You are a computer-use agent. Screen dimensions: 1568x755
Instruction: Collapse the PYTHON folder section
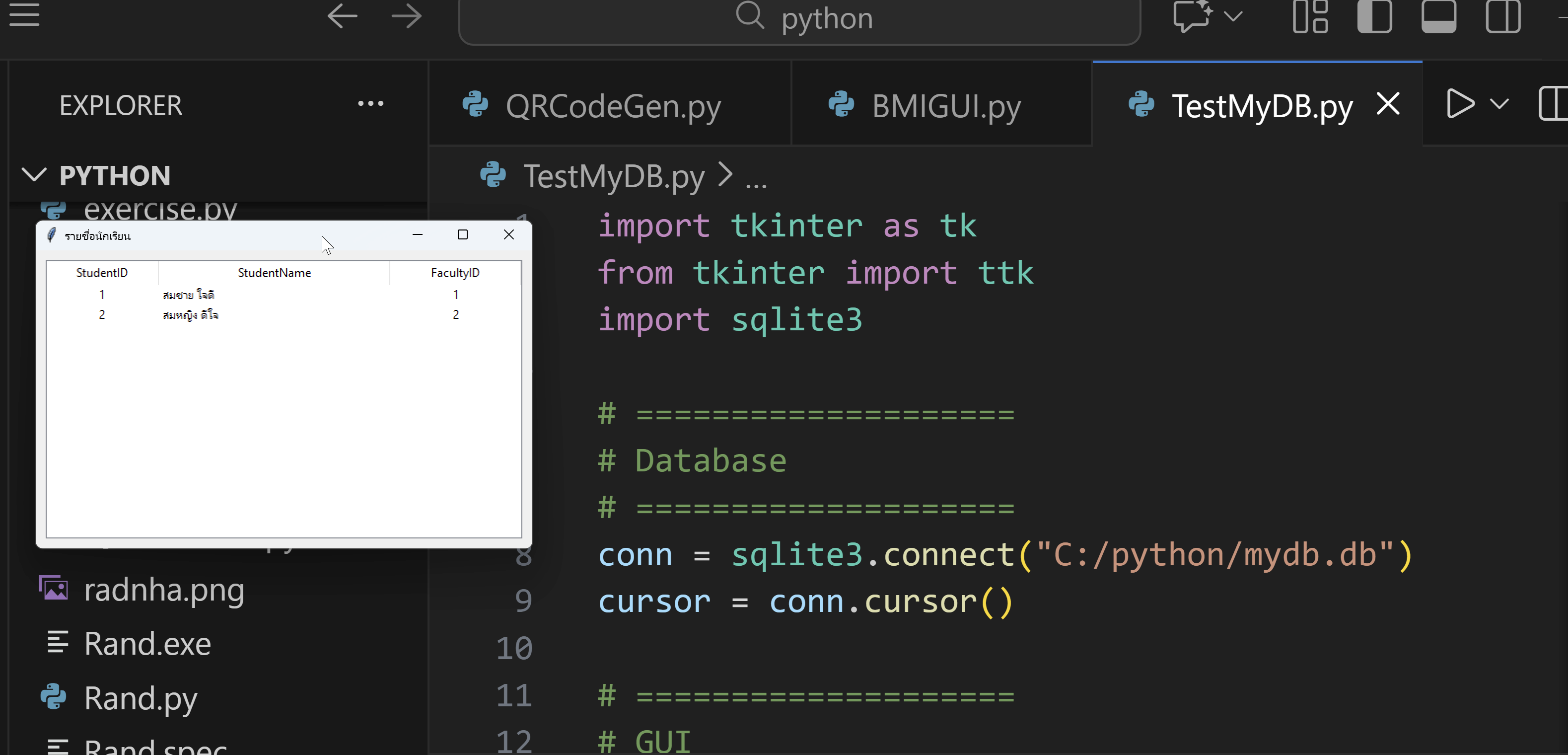coord(34,175)
